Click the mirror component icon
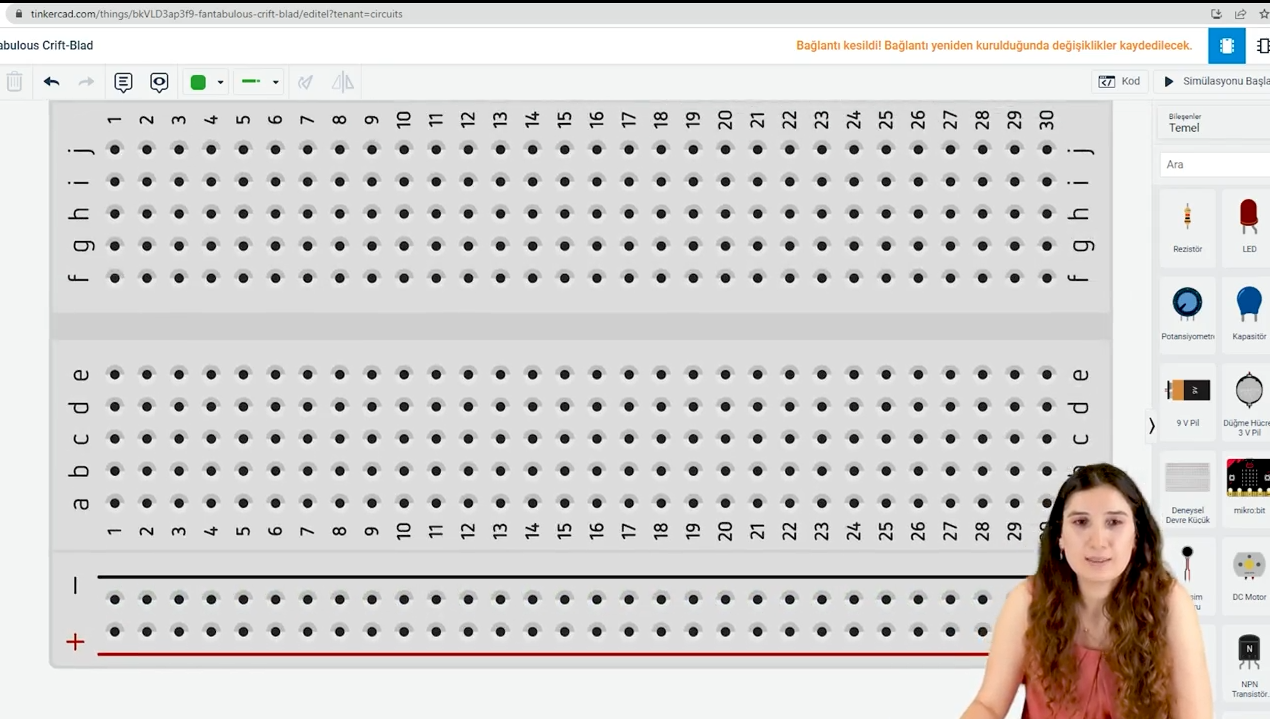The image size is (1270, 719). pyautogui.click(x=343, y=82)
